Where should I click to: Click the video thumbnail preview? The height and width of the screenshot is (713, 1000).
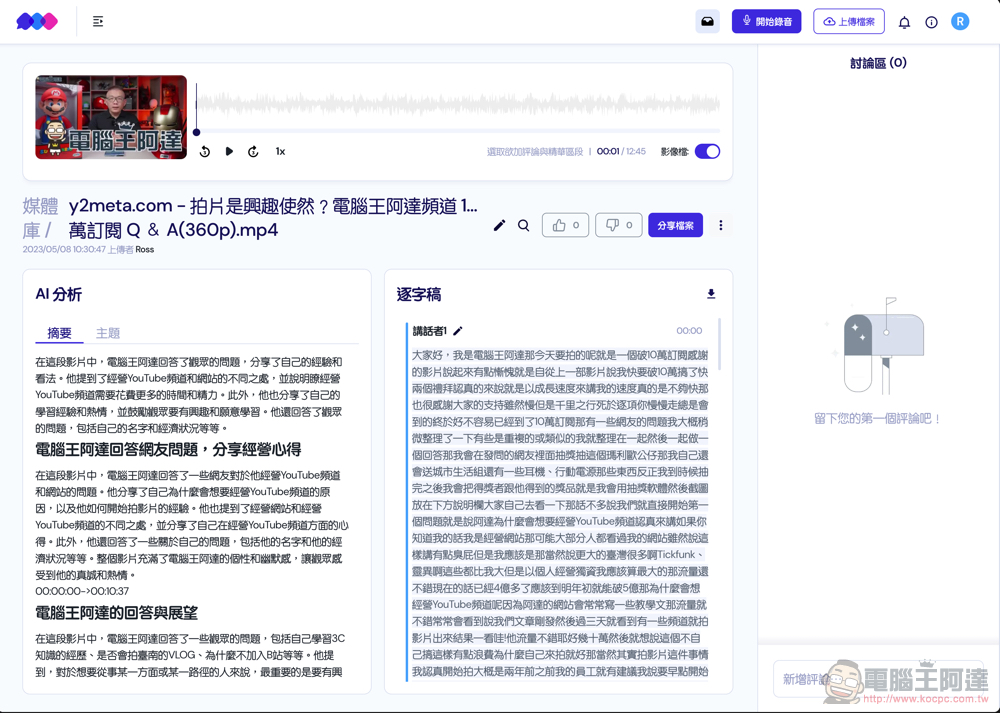111,117
